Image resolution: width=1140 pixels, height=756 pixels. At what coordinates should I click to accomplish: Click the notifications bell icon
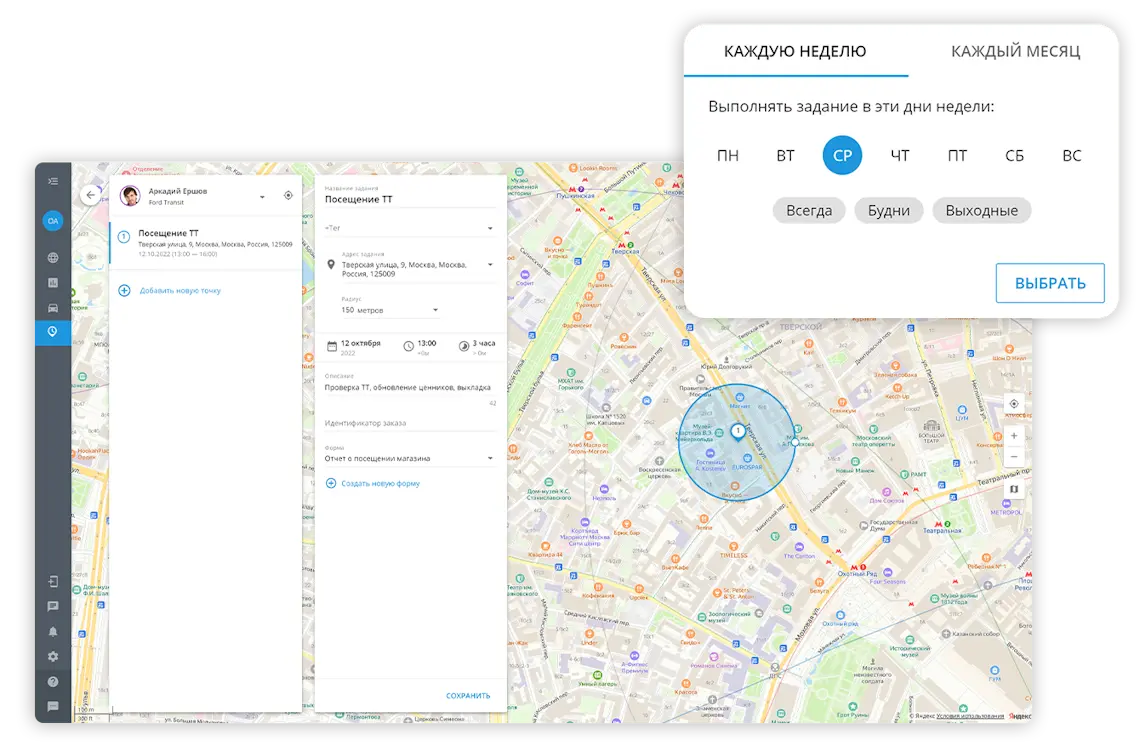tap(53, 631)
